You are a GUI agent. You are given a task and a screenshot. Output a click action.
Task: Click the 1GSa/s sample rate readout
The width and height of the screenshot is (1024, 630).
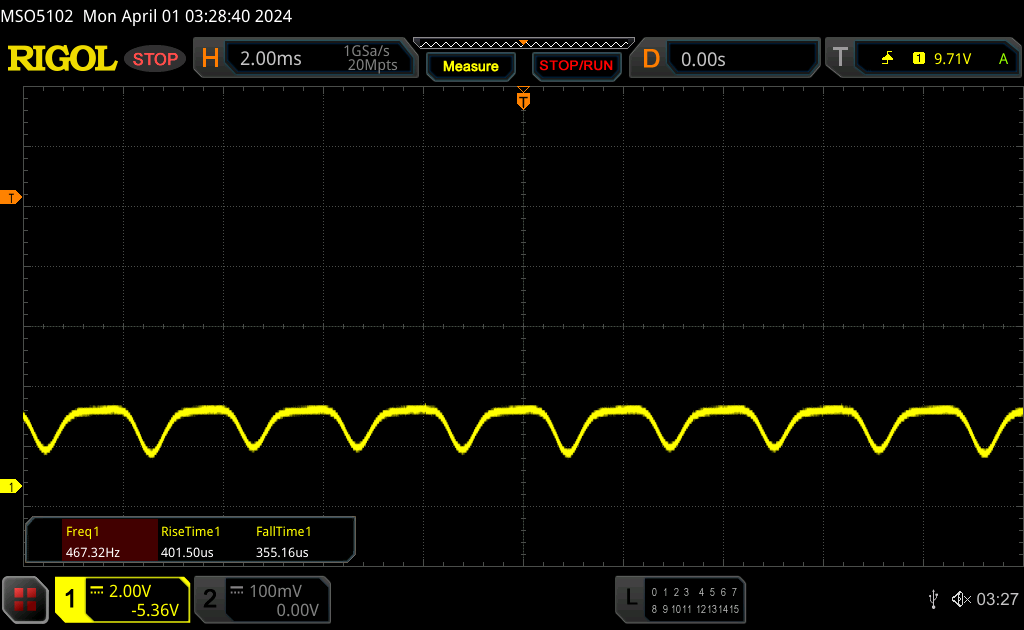(366, 51)
